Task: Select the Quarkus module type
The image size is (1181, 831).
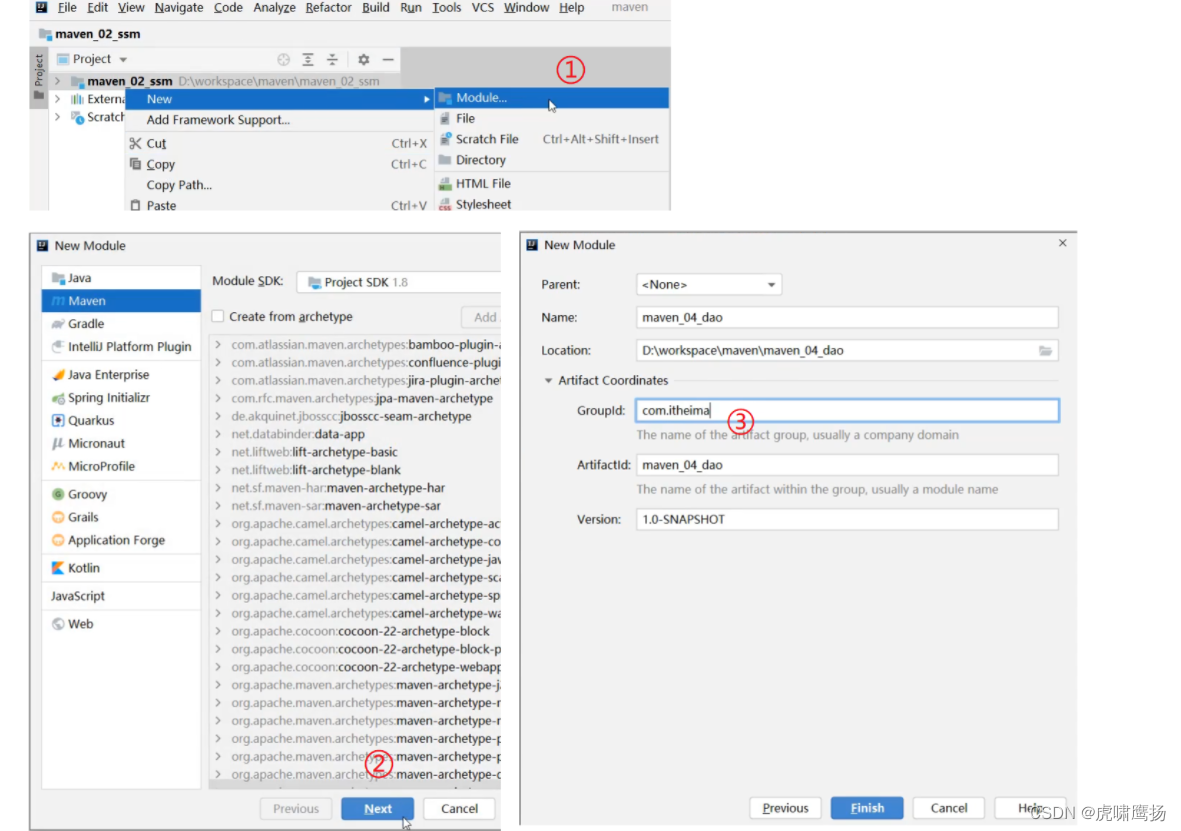Action: click(x=121, y=420)
